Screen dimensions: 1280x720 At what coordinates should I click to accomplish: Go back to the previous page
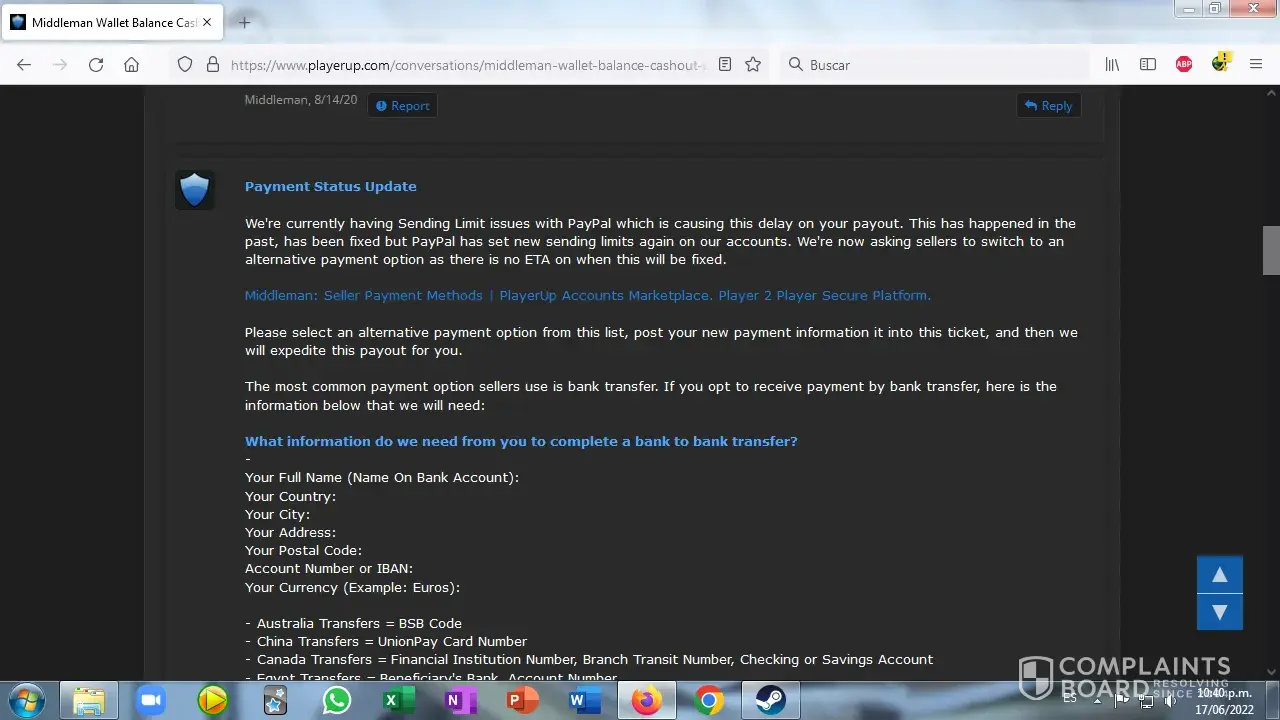pos(24,65)
